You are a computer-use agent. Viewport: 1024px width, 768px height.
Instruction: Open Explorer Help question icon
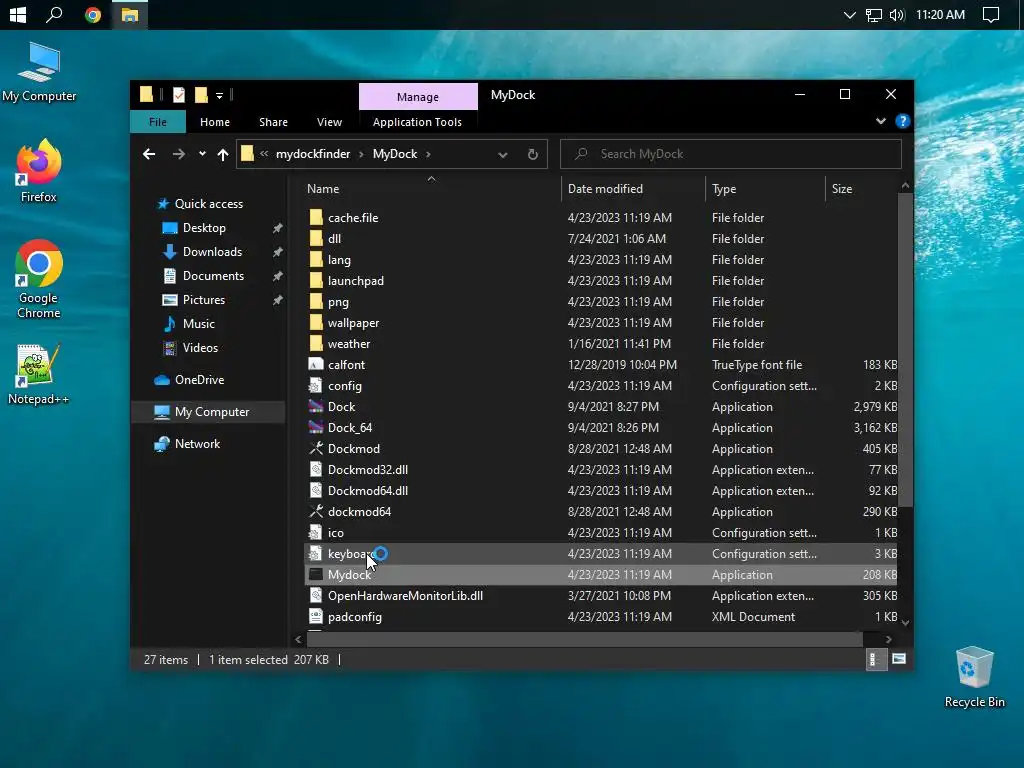pos(902,121)
